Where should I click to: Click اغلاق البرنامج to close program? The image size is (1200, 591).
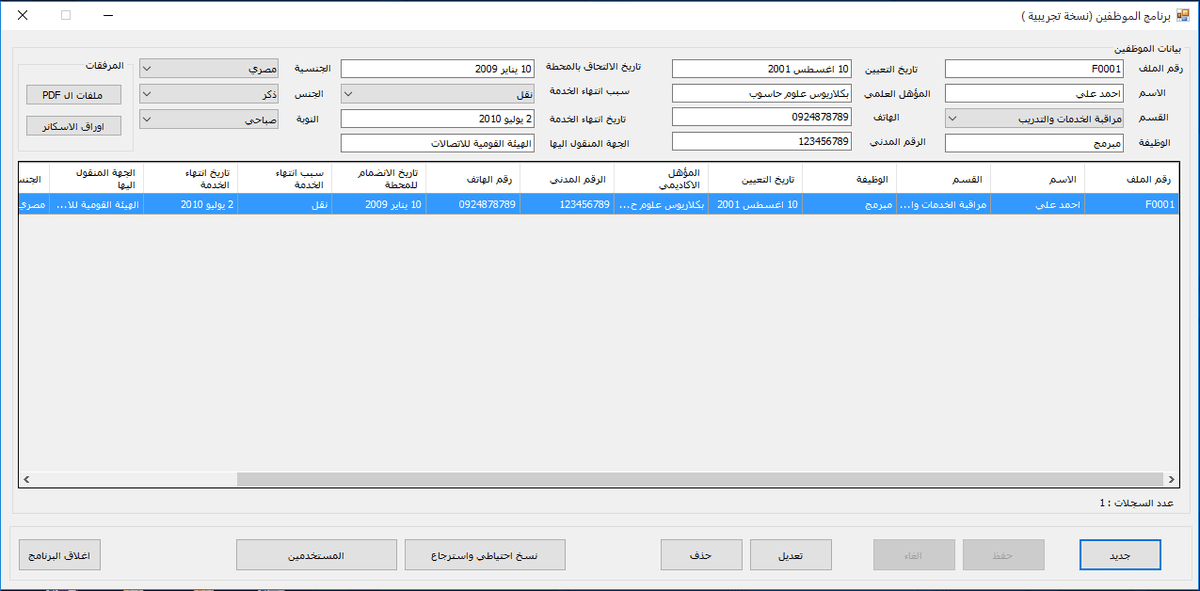tap(60, 554)
